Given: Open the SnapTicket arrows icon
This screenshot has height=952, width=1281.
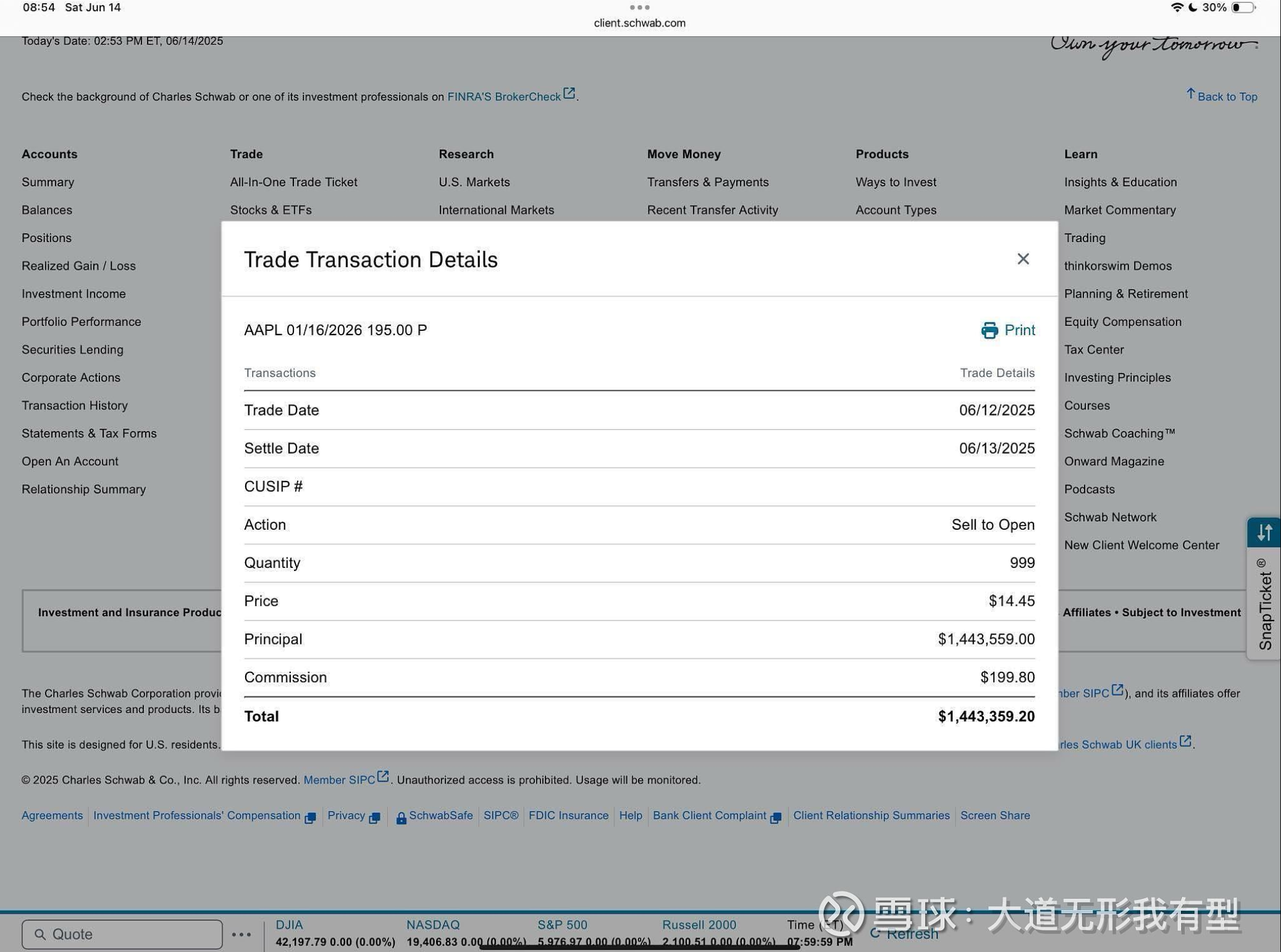Looking at the screenshot, I should (1264, 532).
